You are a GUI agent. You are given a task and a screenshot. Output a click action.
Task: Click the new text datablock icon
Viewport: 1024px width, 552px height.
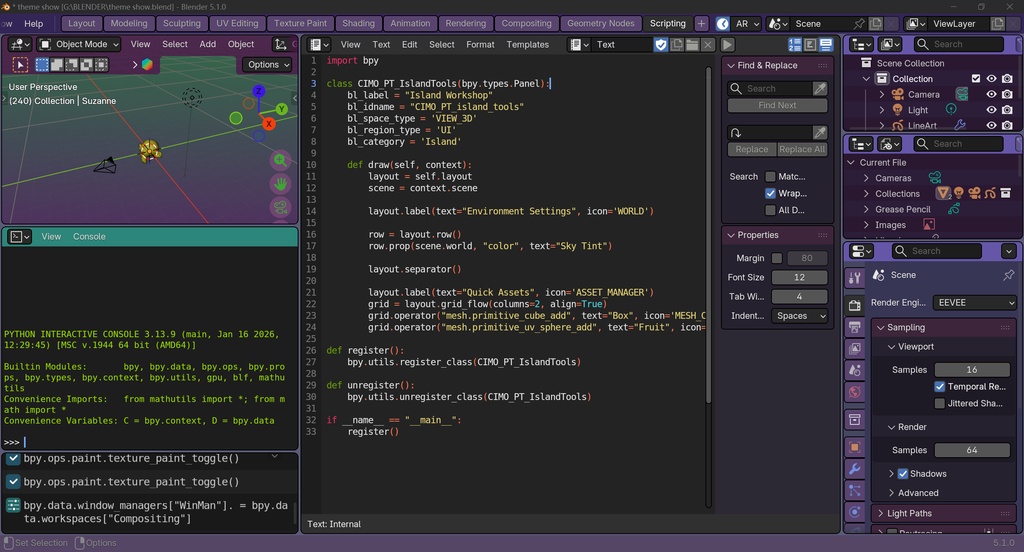(x=677, y=44)
